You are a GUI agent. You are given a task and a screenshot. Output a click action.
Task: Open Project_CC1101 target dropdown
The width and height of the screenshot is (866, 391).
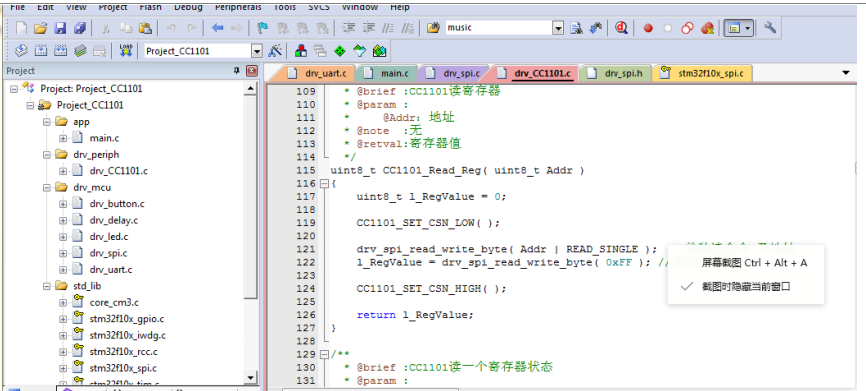[x=256, y=51]
